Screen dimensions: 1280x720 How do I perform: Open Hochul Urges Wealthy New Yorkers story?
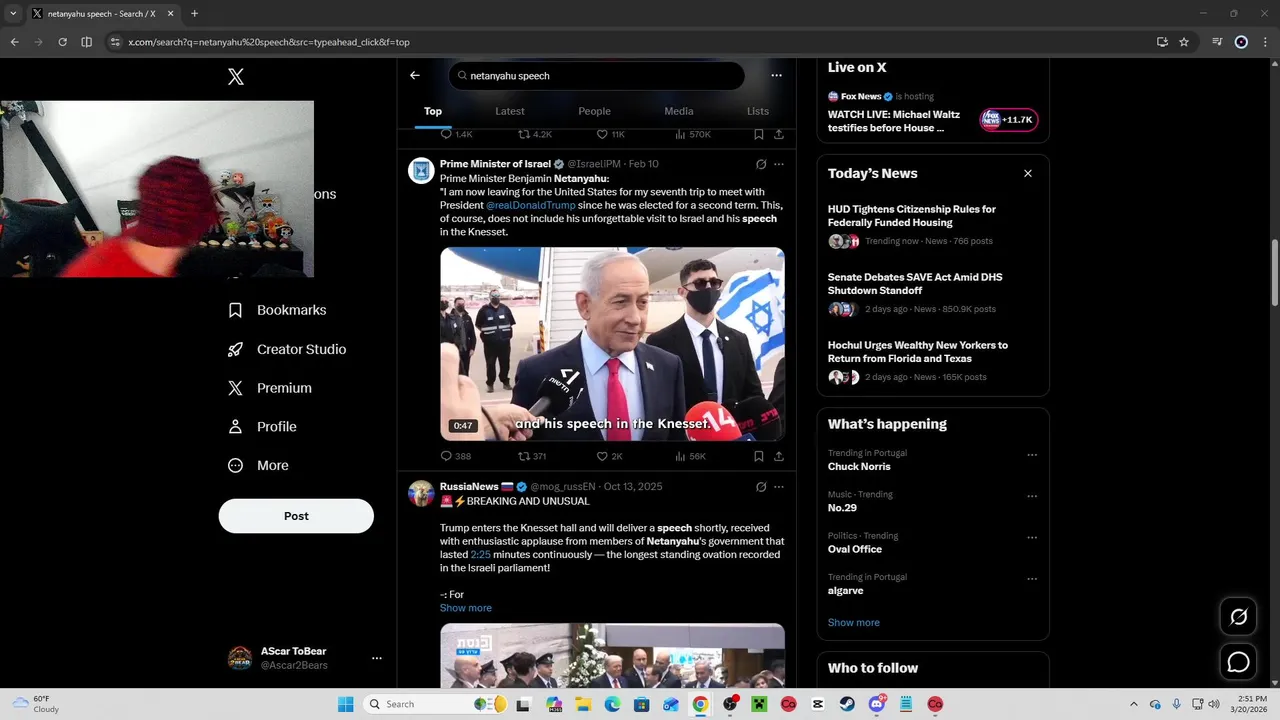(x=918, y=352)
